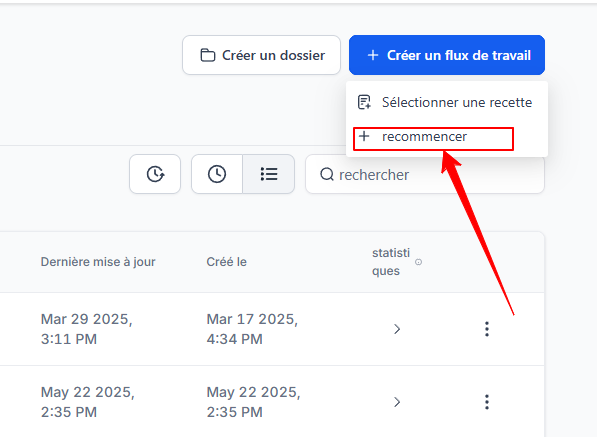Click the plus icon beside recommencer

pos(364,136)
